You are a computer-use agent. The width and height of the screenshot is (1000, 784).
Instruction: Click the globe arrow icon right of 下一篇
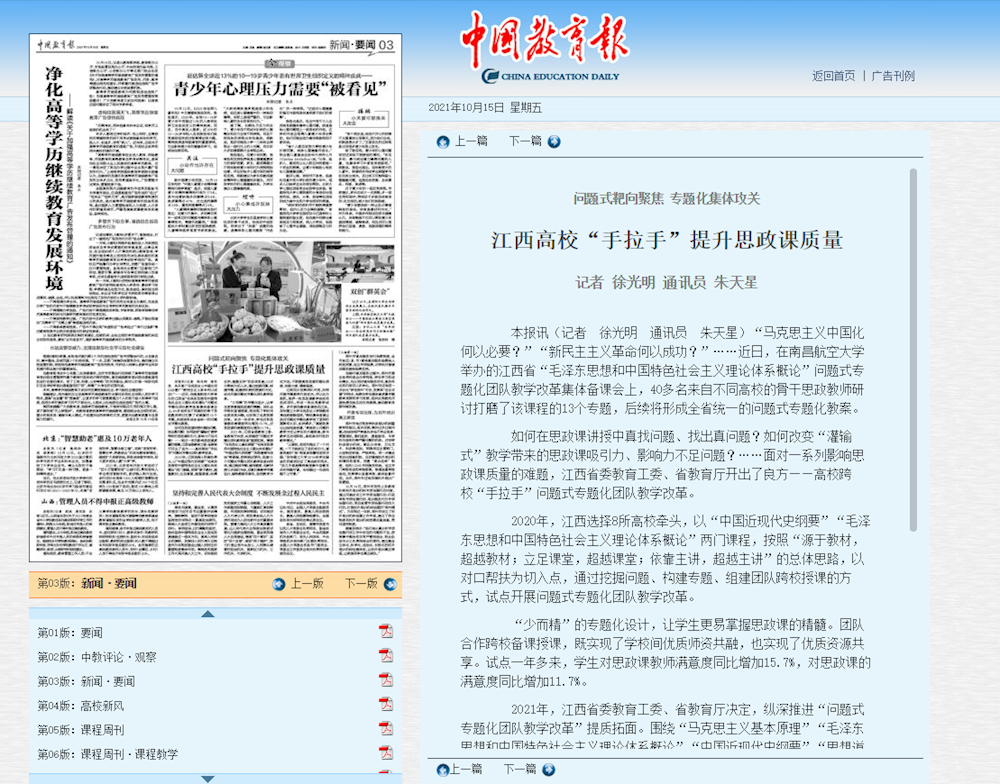pyautogui.click(x=553, y=142)
